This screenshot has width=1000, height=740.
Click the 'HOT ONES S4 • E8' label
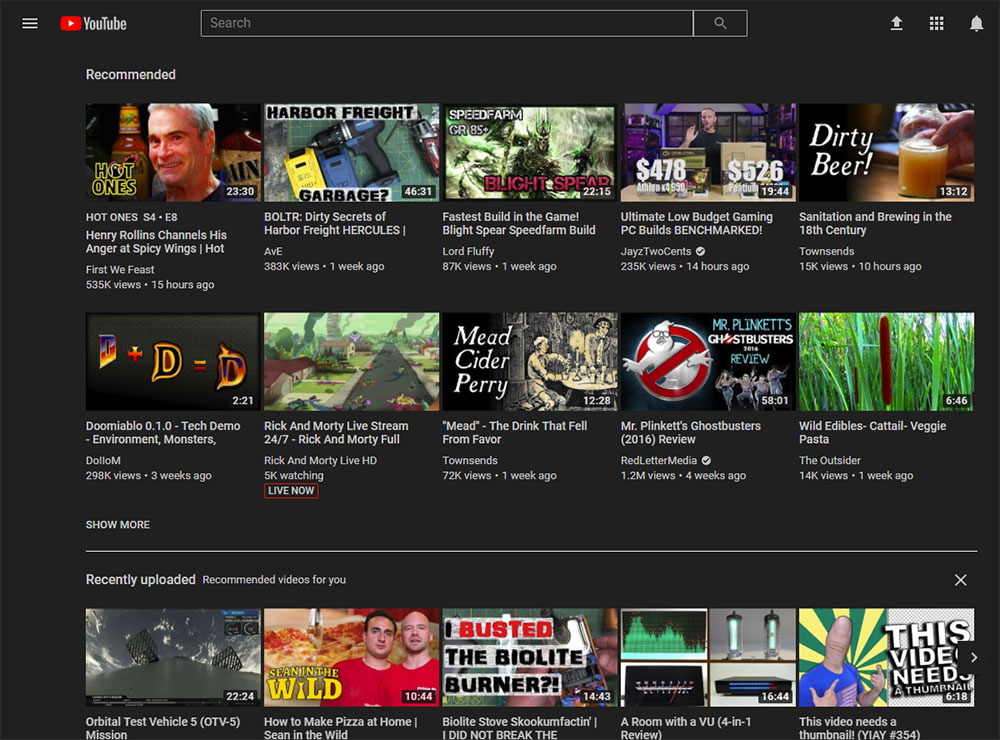131,218
